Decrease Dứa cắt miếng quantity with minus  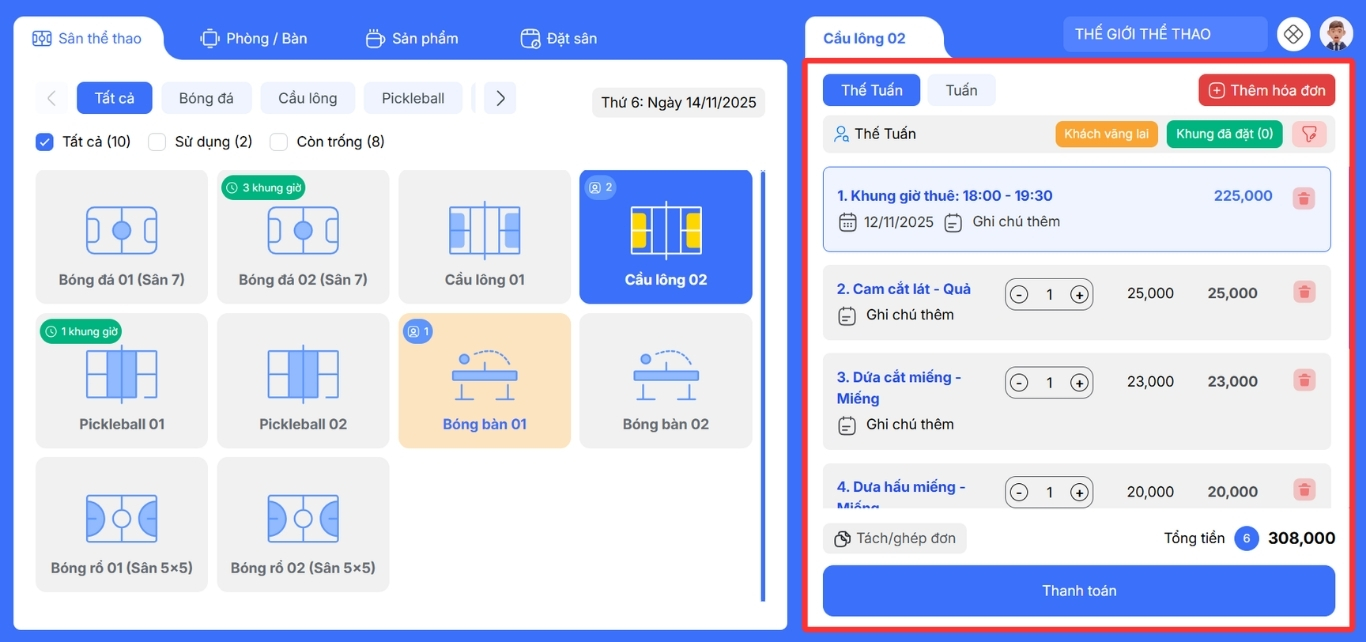click(1019, 383)
